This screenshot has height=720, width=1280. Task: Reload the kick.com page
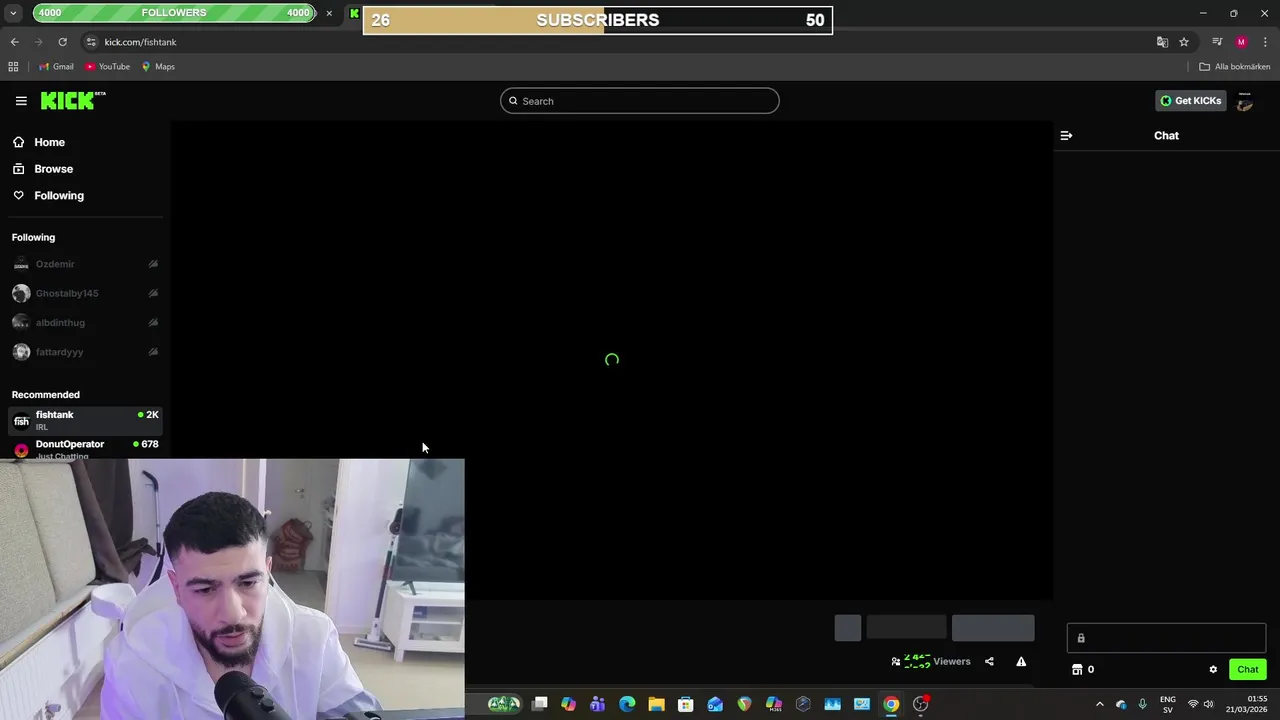(62, 42)
